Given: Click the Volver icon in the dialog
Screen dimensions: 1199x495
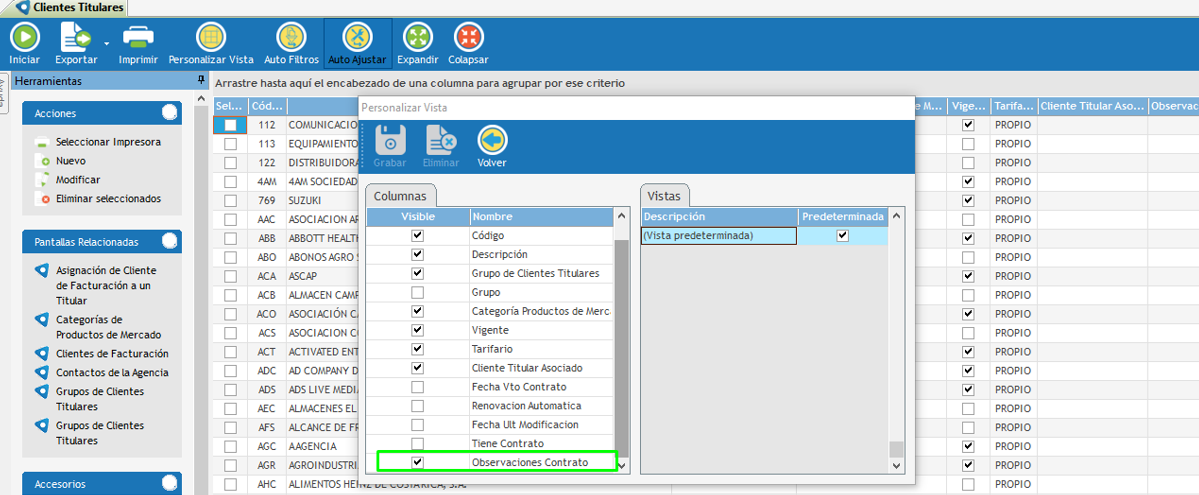Looking at the screenshot, I should tap(491, 141).
